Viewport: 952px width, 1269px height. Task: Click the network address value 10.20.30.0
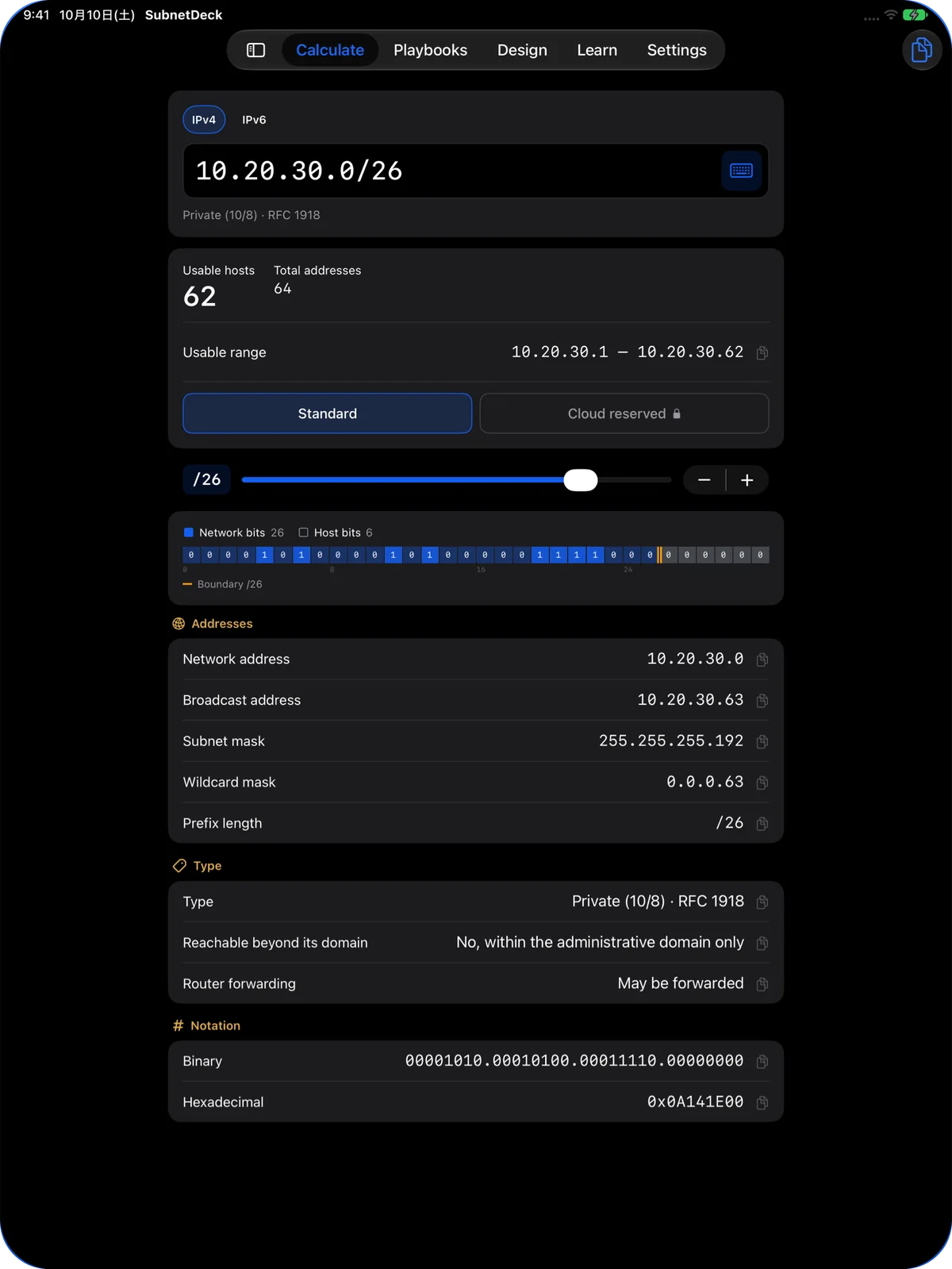695,659
